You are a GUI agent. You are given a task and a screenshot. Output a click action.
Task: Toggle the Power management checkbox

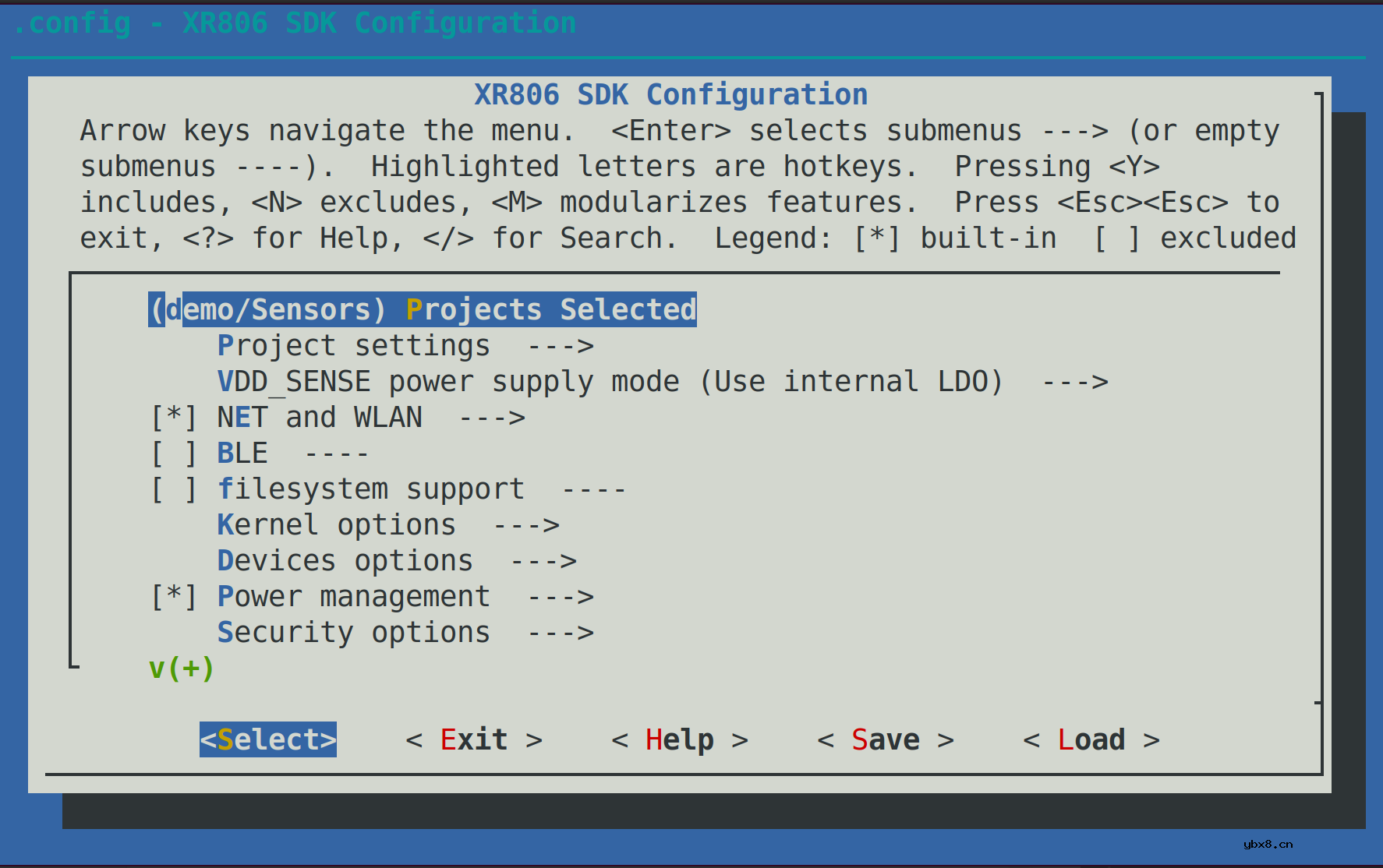coord(173,596)
